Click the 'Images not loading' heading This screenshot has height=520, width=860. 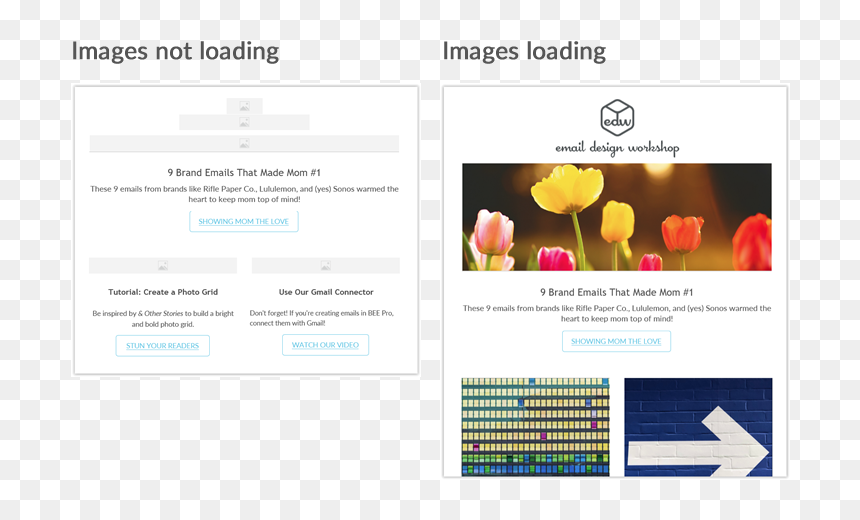[x=176, y=52]
